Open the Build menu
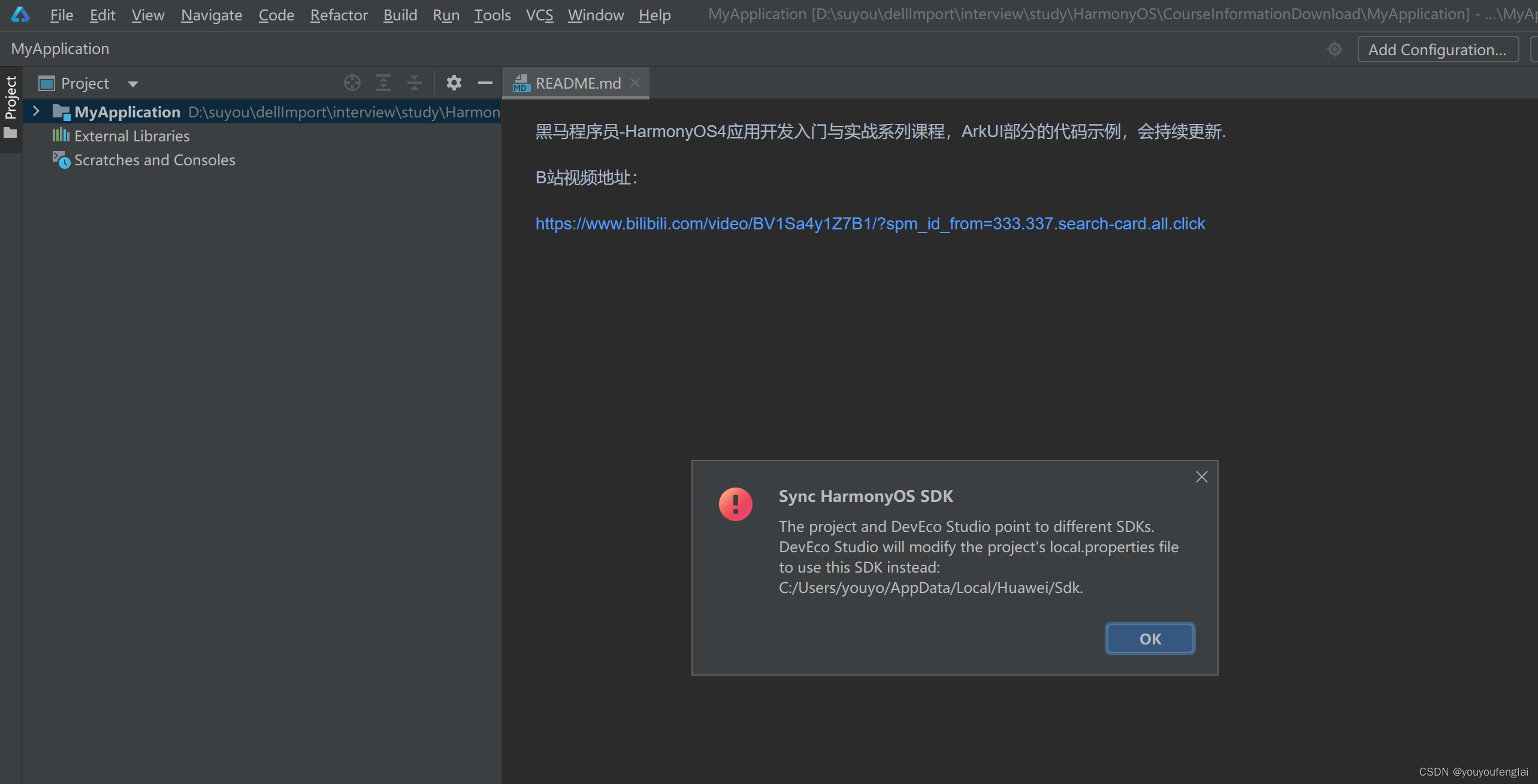 (x=400, y=15)
